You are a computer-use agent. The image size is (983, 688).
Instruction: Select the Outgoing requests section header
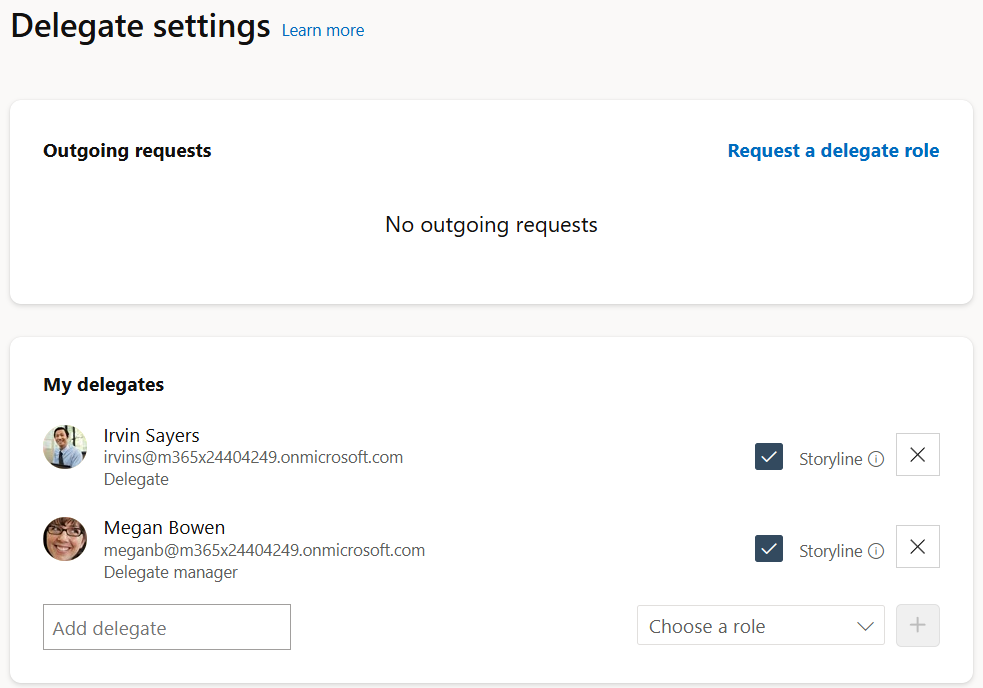tap(127, 150)
